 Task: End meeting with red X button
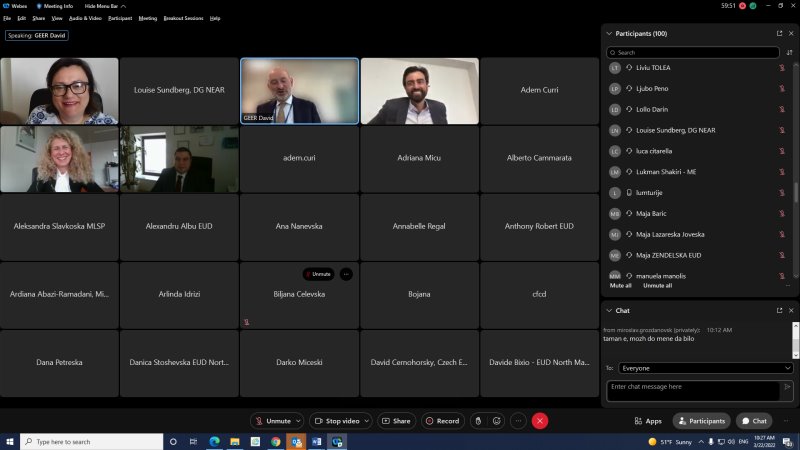[540, 421]
